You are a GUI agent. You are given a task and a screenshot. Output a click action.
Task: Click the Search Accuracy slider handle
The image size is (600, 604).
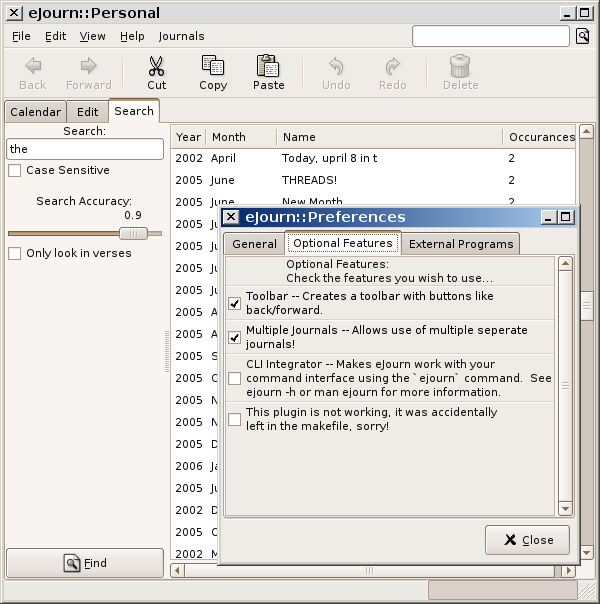(133, 233)
